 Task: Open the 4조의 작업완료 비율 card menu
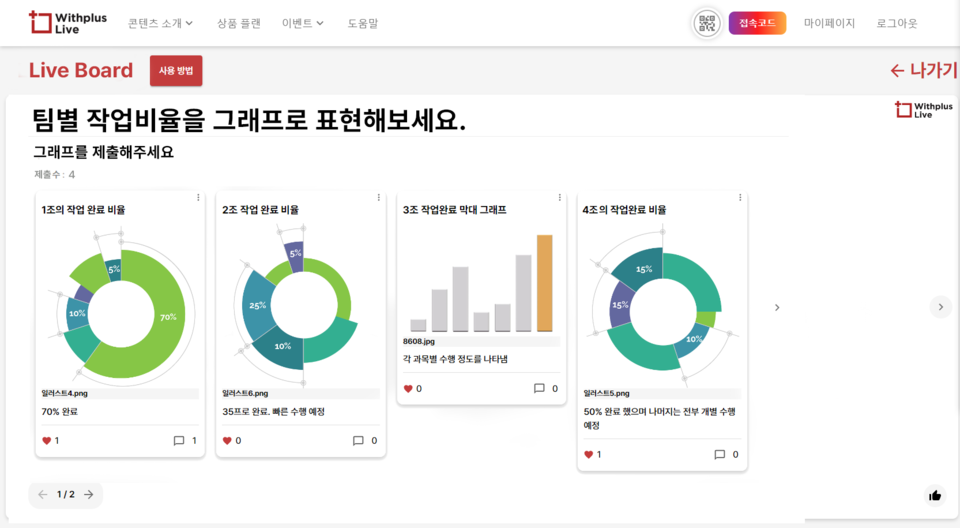(740, 197)
